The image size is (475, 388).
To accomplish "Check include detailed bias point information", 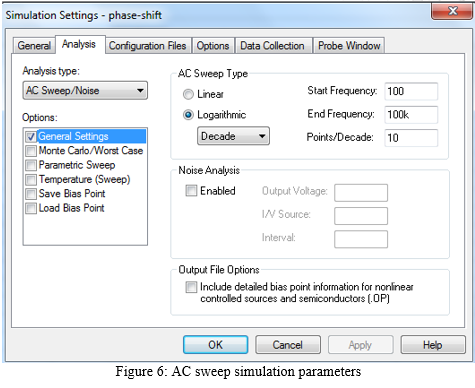I will click(191, 287).
